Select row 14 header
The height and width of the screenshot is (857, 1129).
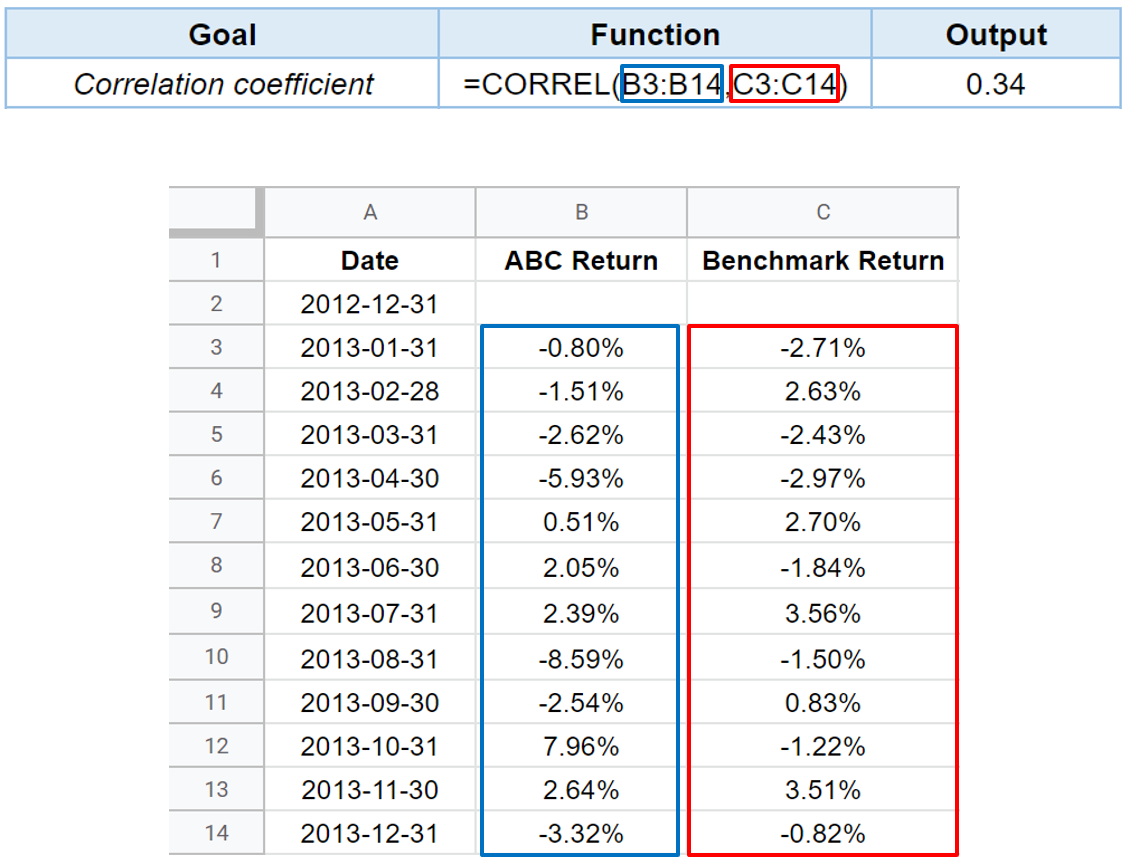(x=216, y=834)
